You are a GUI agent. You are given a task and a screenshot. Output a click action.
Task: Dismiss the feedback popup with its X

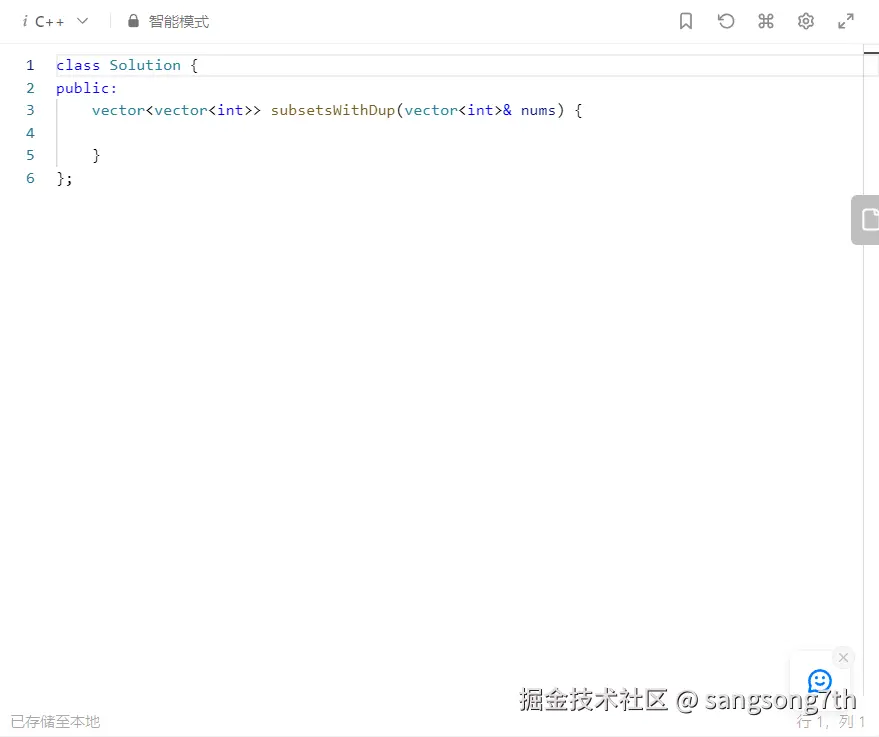[x=843, y=657]
